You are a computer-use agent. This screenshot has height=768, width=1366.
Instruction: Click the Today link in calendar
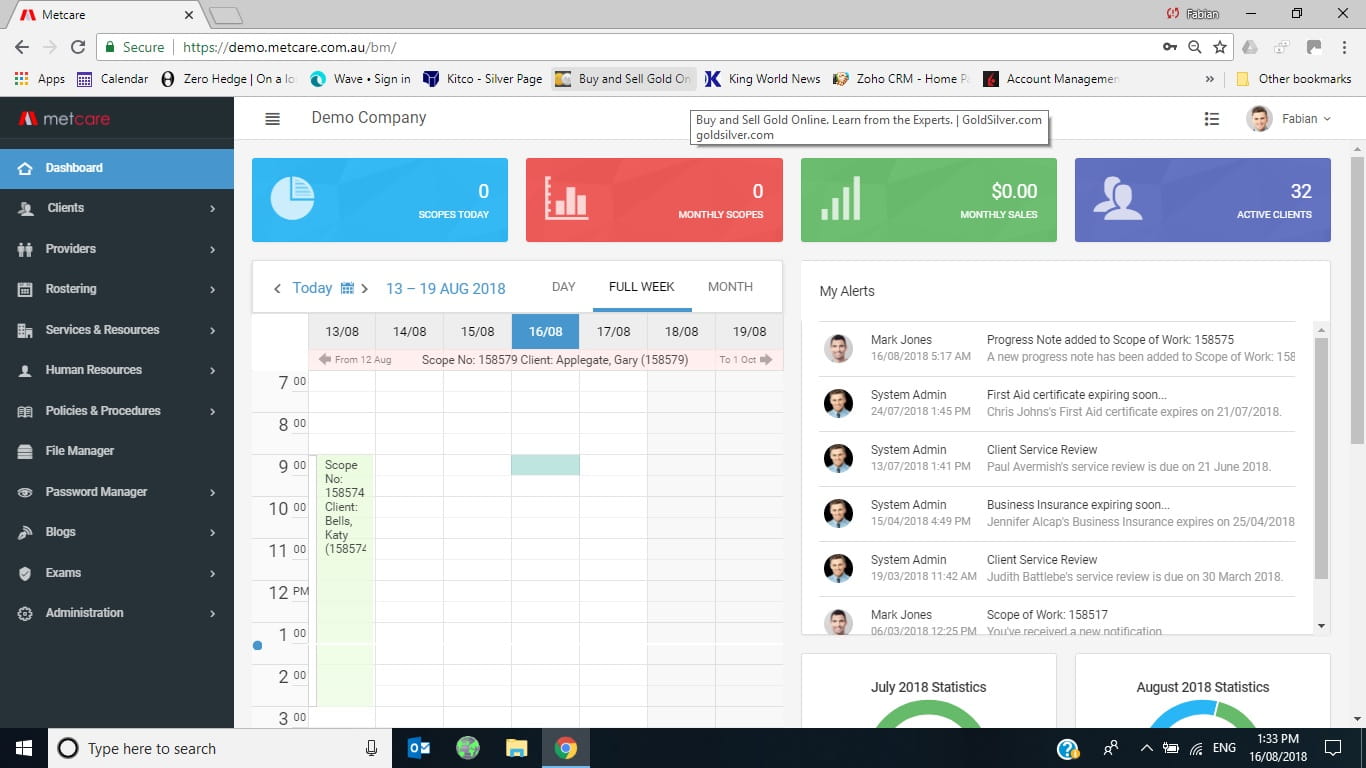(312, 288)
